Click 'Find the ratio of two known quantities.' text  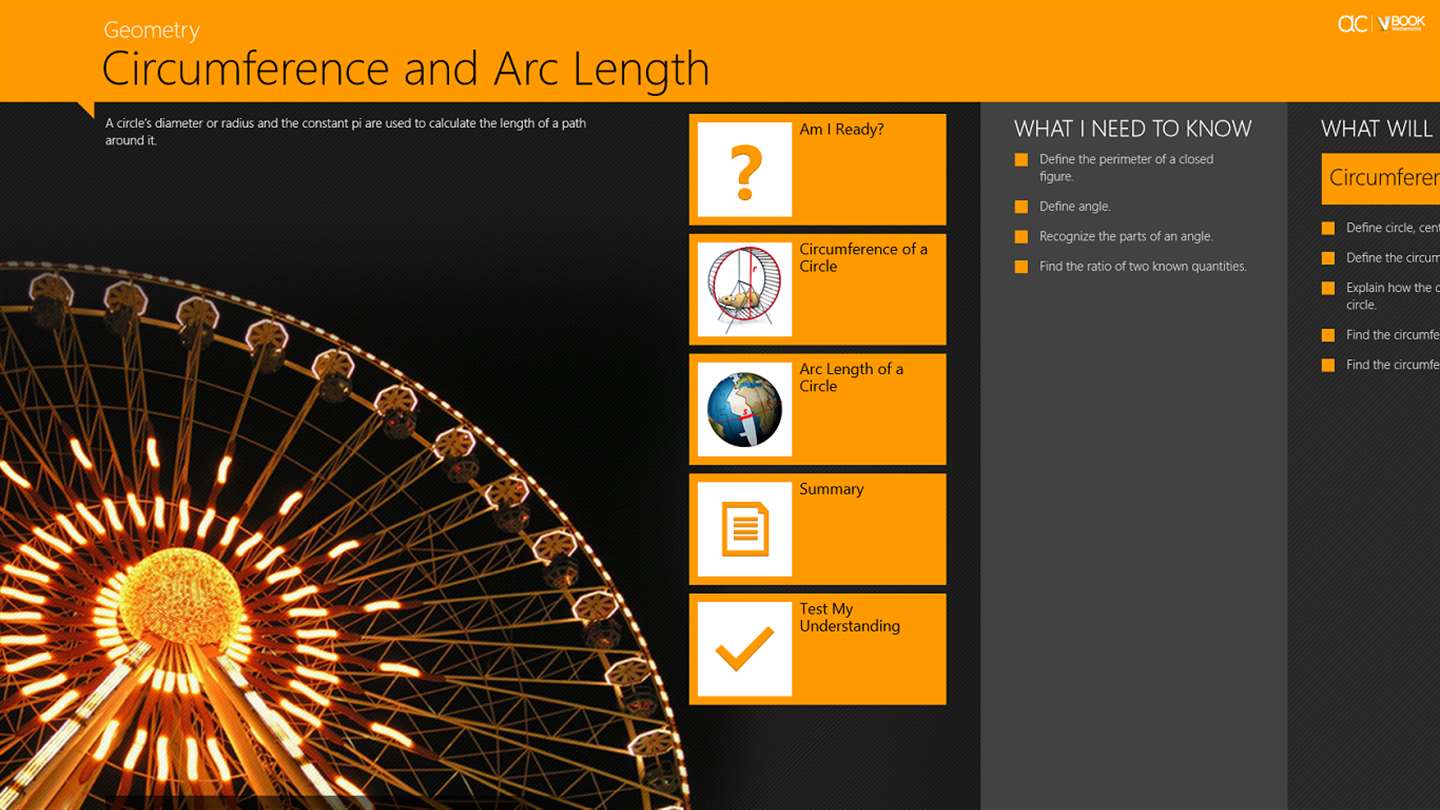tap(1143, 266)
